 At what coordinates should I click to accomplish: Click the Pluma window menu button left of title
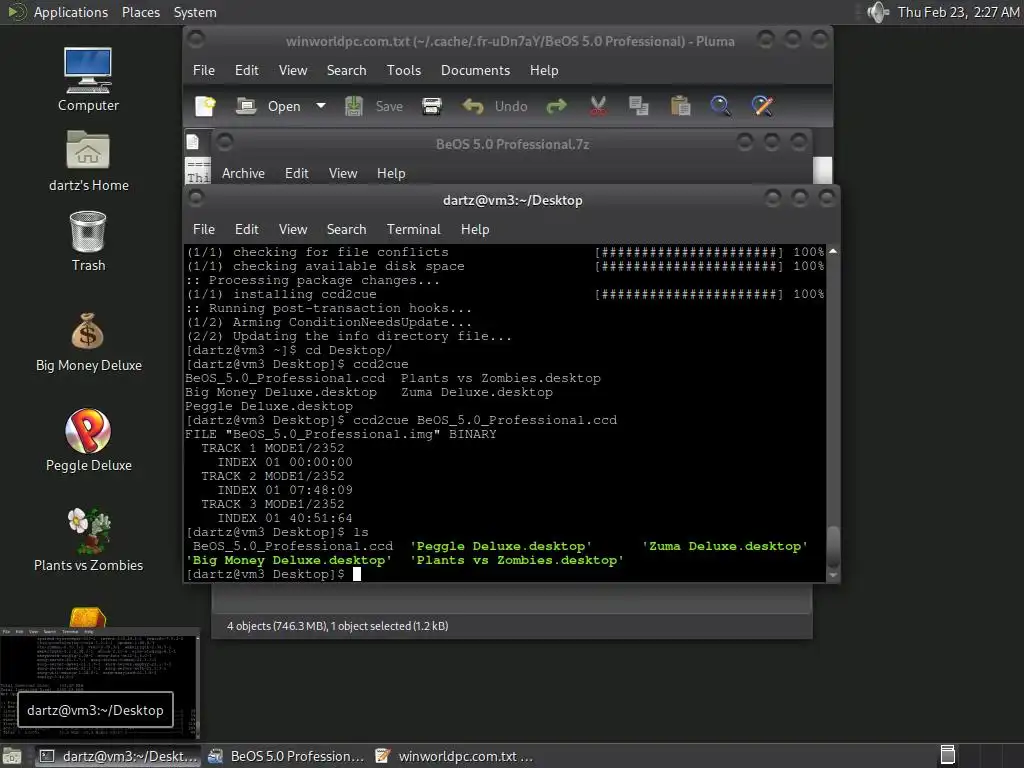pyautogui.click(x=195, y=39)
